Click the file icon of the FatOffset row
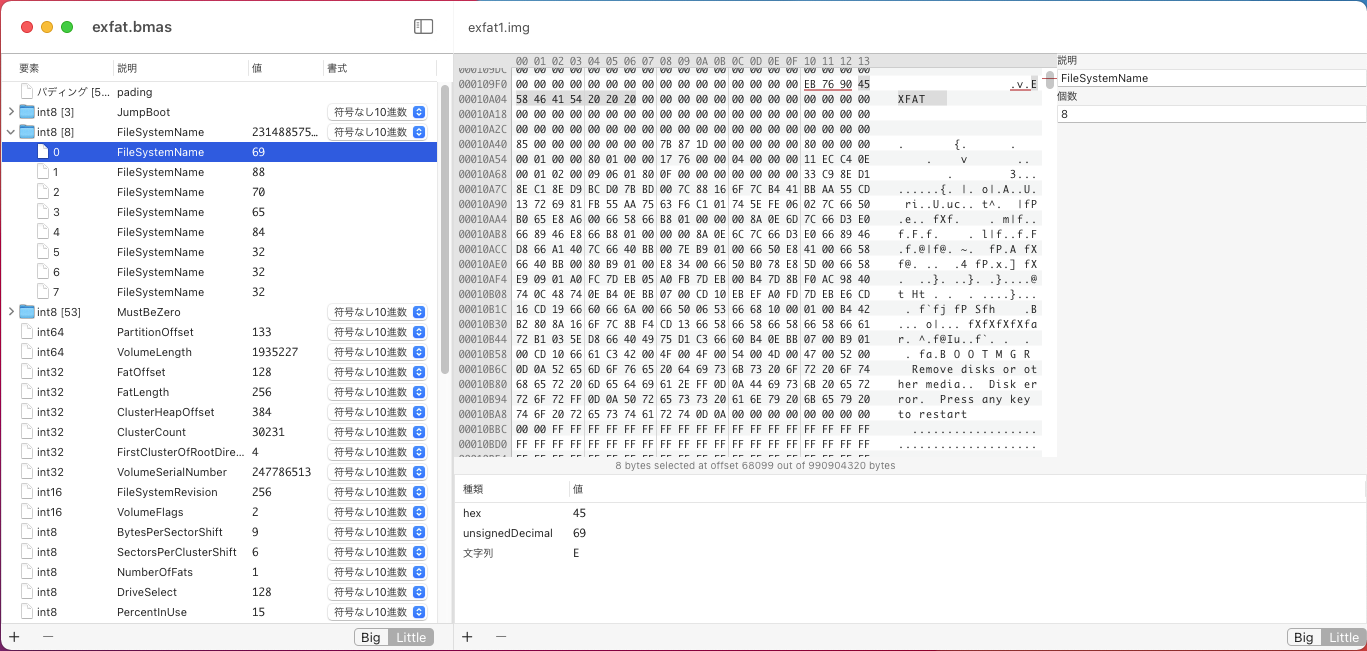The width and height of the screenshot is (1367, 651). point(27,372)
